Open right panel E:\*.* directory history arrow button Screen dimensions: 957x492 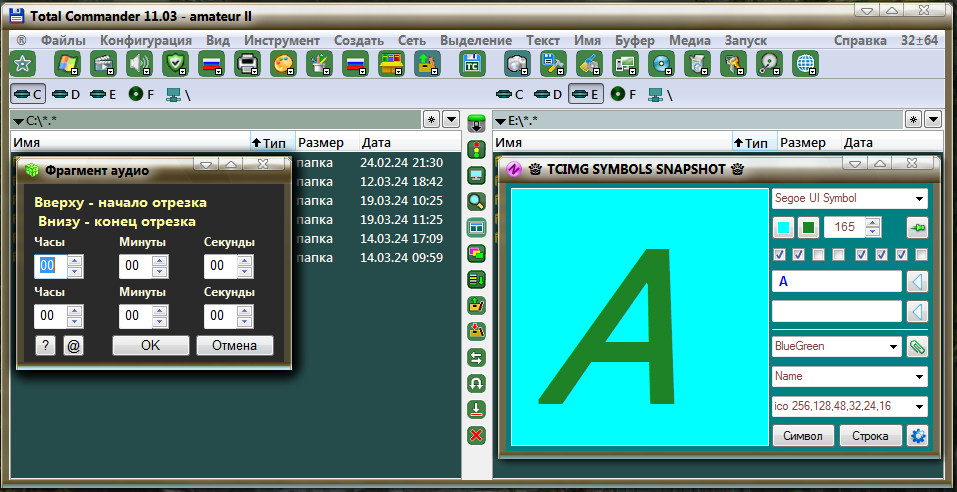coord(933,119)
